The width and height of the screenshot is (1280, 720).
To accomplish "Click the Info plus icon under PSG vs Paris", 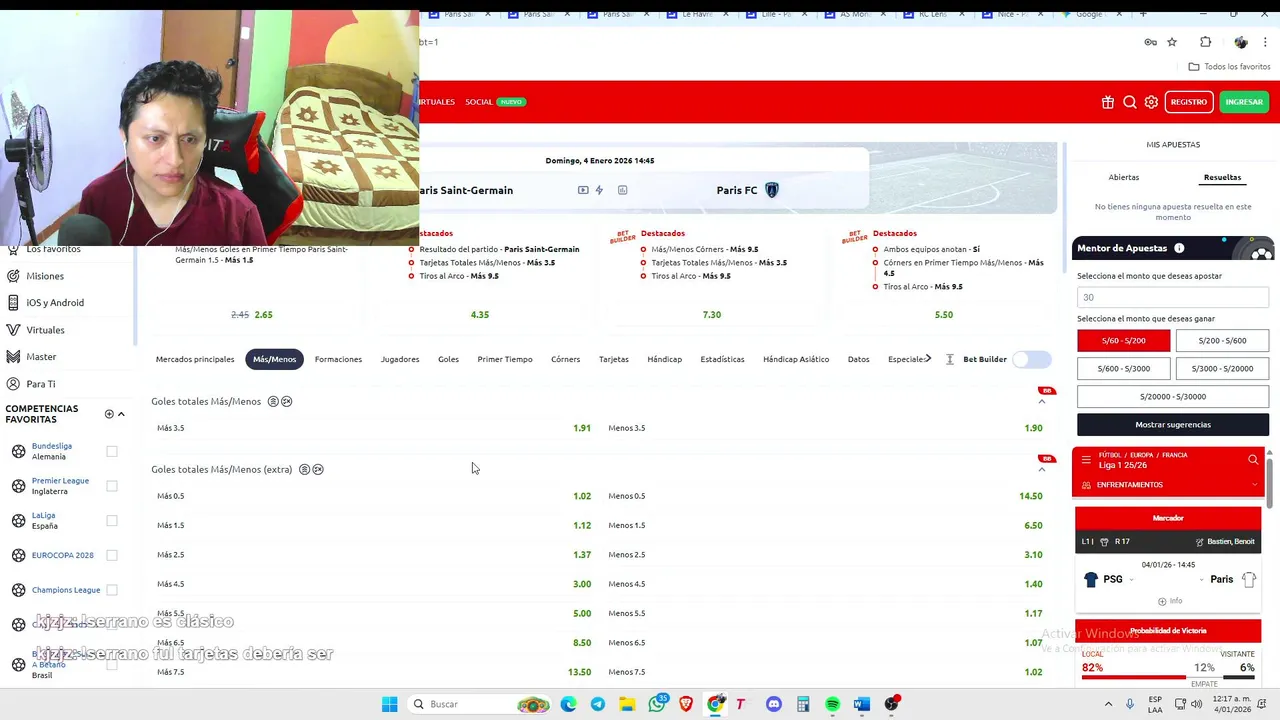I will click(1162, 601).
